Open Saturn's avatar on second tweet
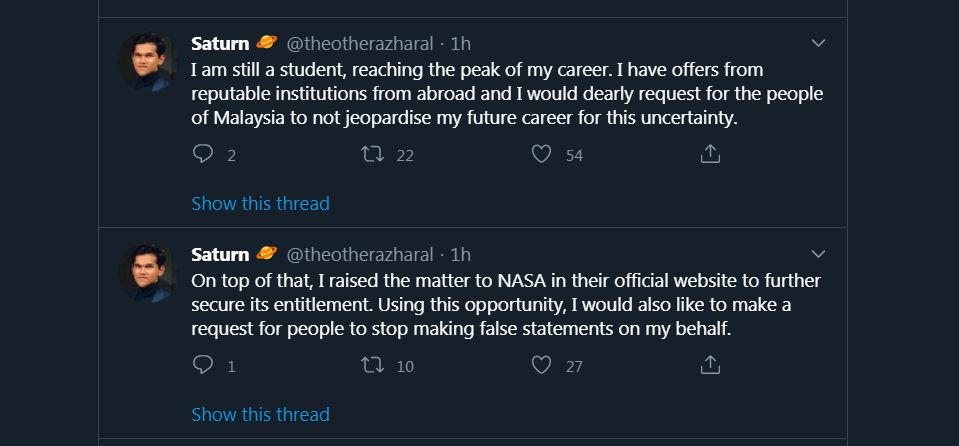Viewport: 959px width, 446px height. coord(148,273)
